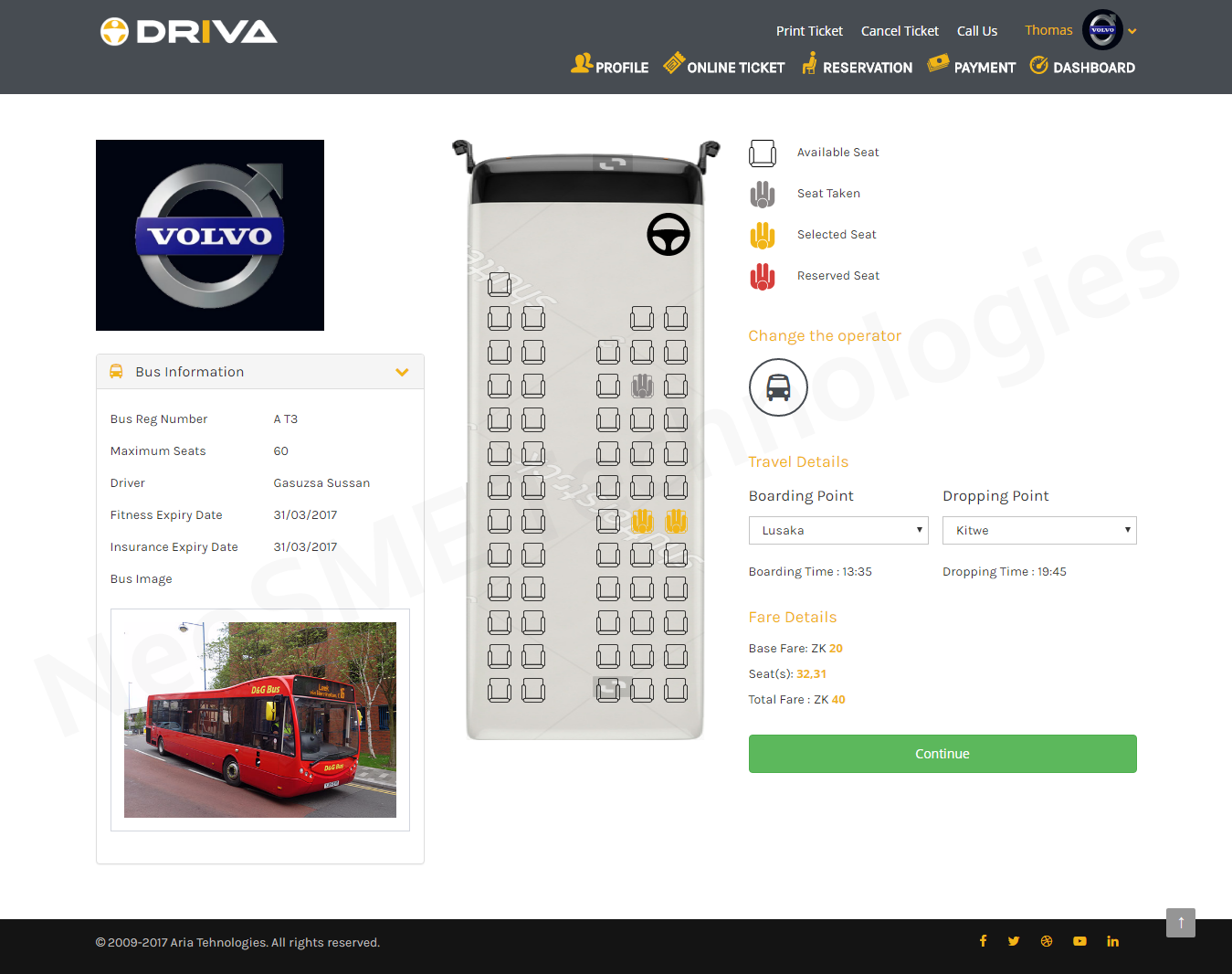Click Cancel Ticket in the top menu

tap(900, 30)
